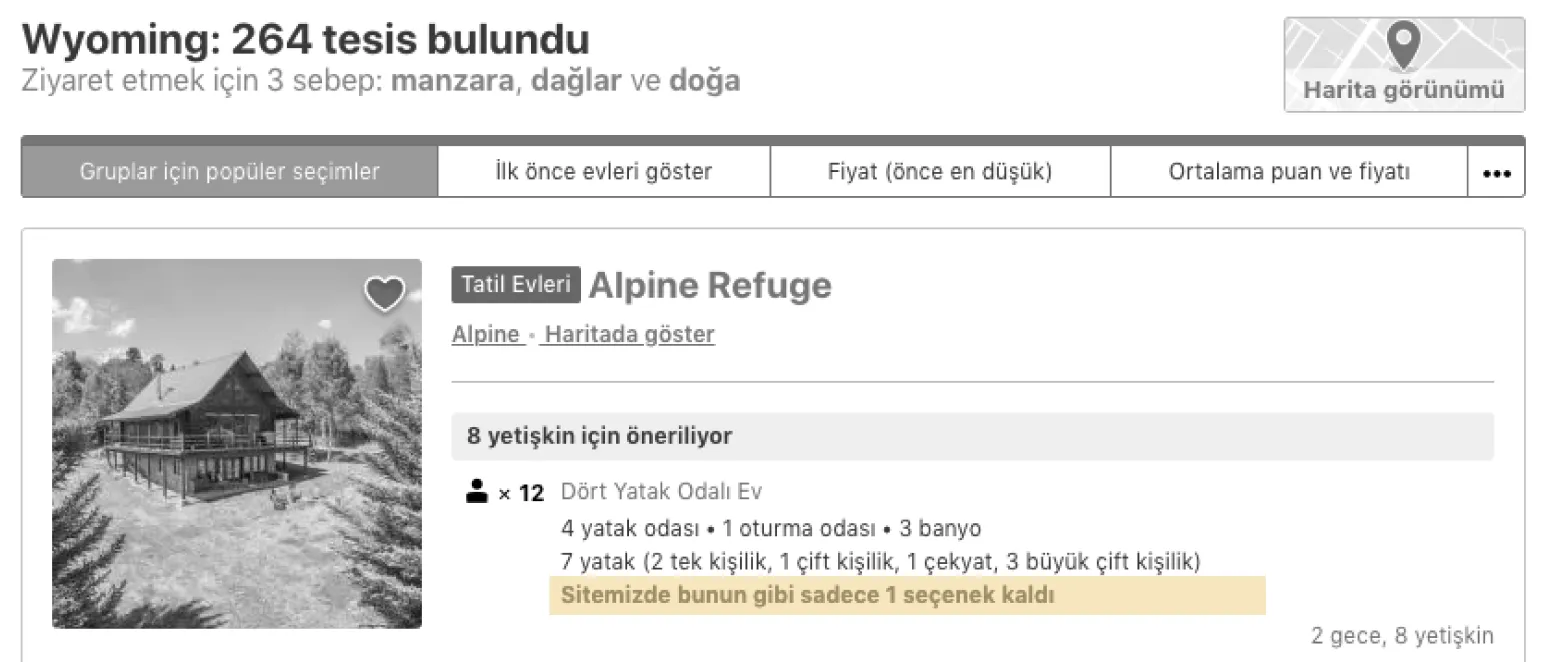Click the 2 gece, 8 yetişkin text

pyautogui.click(x=1401, y=635)
